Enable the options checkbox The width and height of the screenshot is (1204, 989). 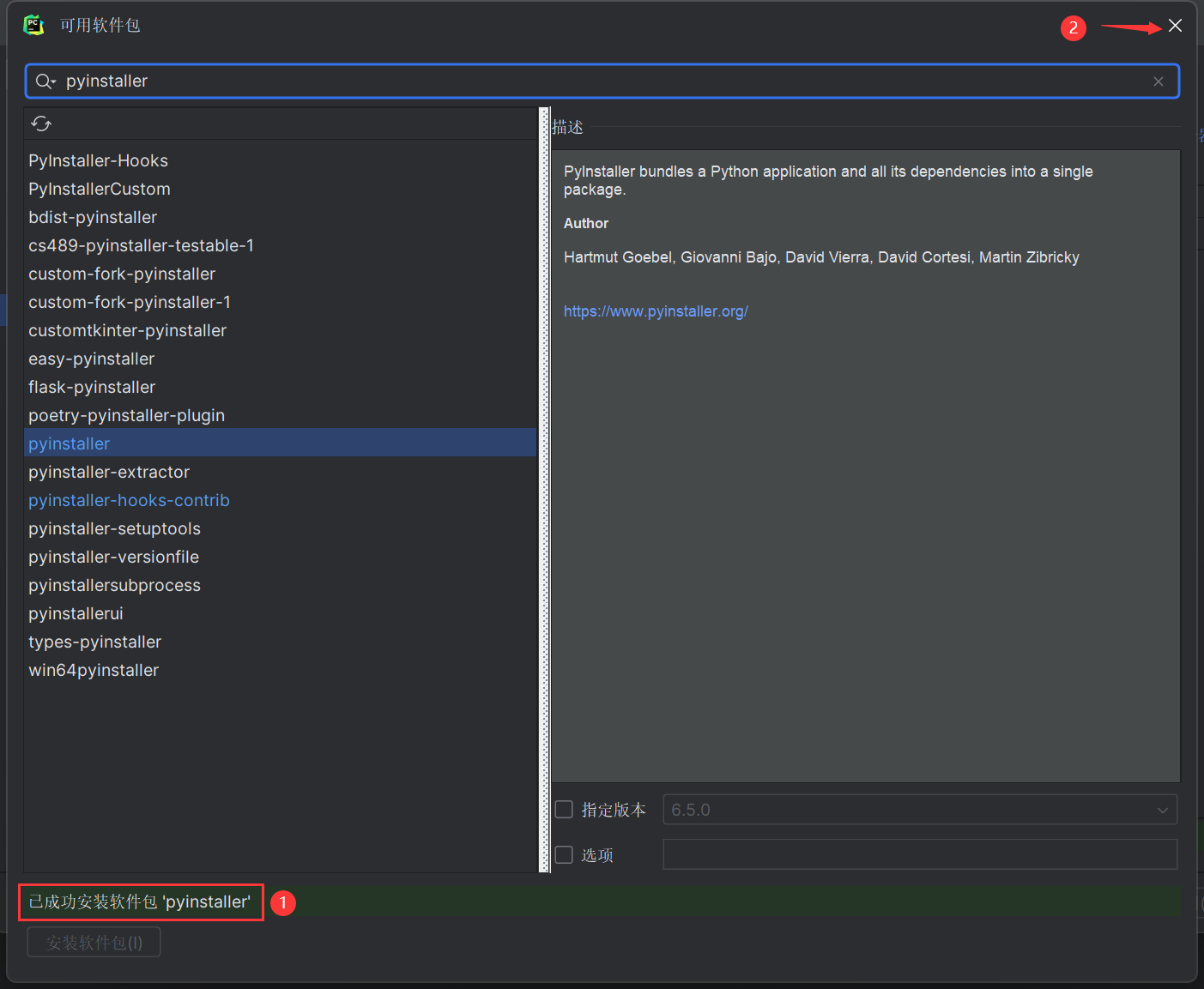coord(564,855)
